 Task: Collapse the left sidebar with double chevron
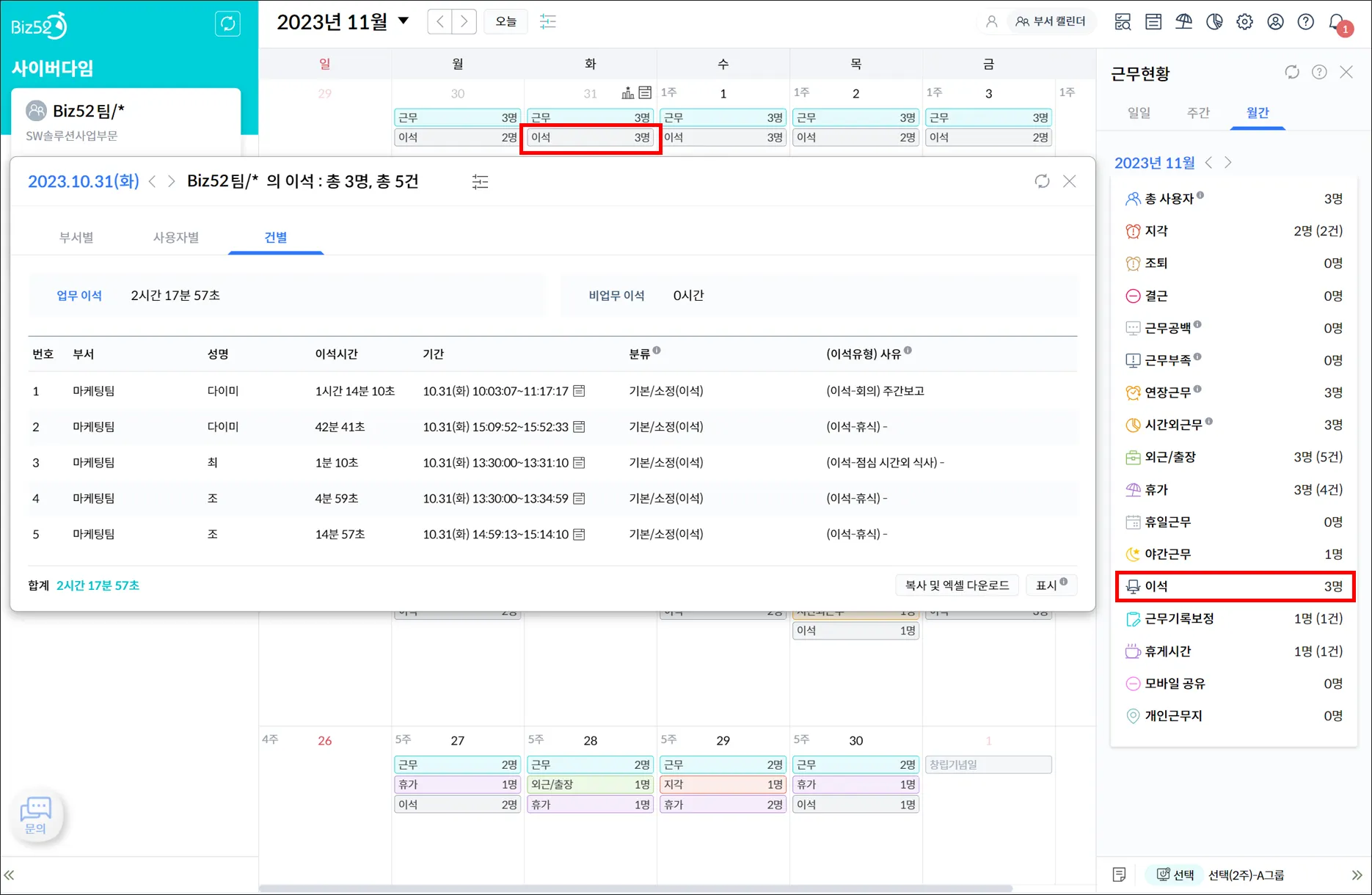click(10, 875)
